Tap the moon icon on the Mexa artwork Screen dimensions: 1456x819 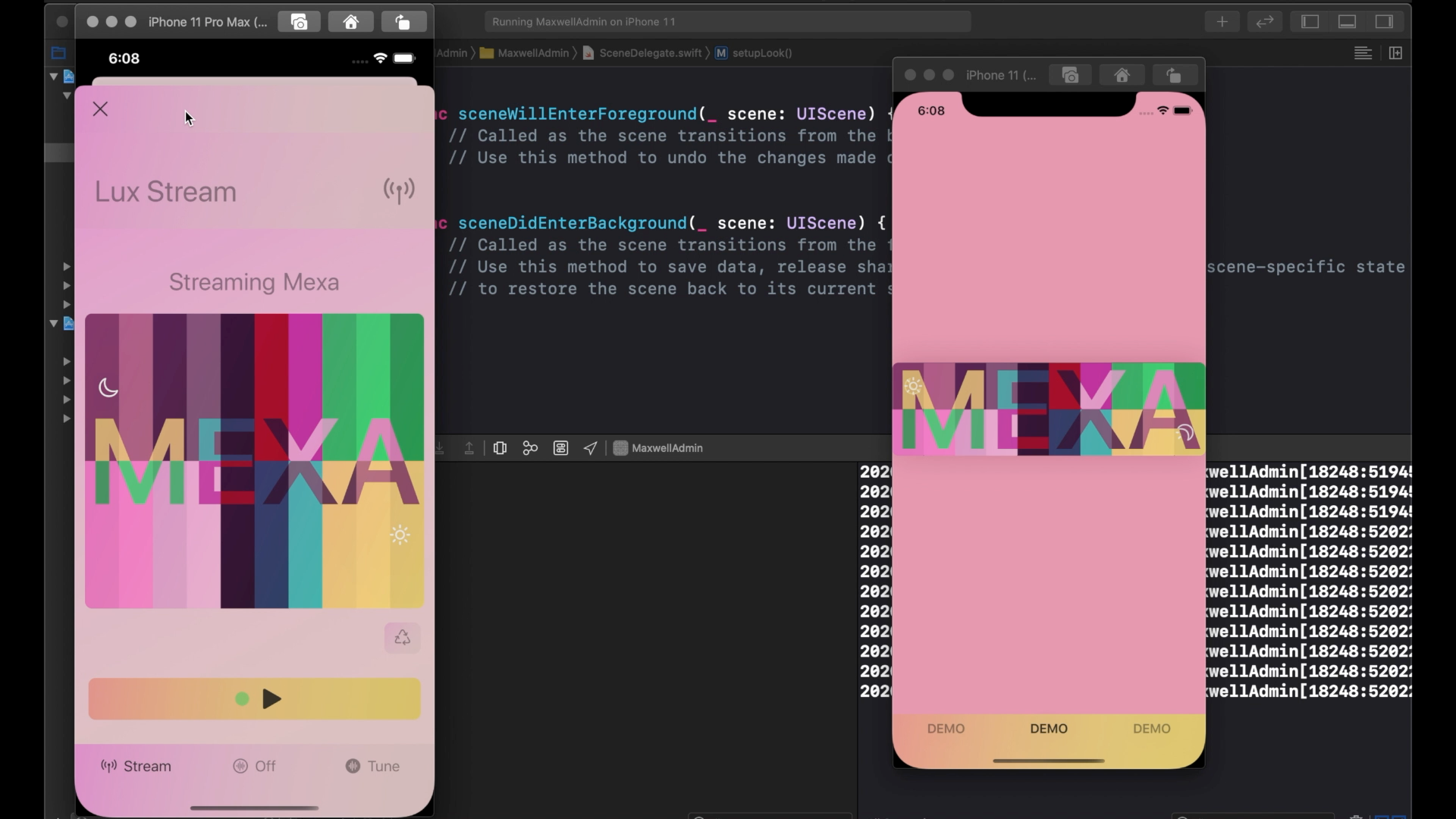[x=108, y=388]
